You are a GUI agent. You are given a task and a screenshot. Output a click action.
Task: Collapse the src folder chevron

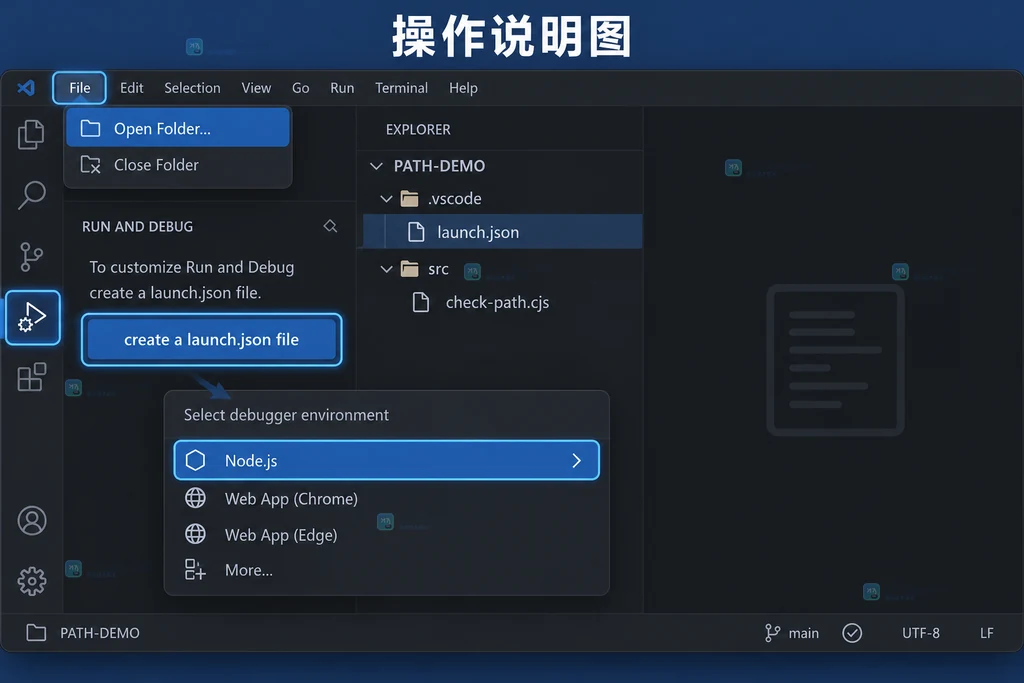point(387,268)
